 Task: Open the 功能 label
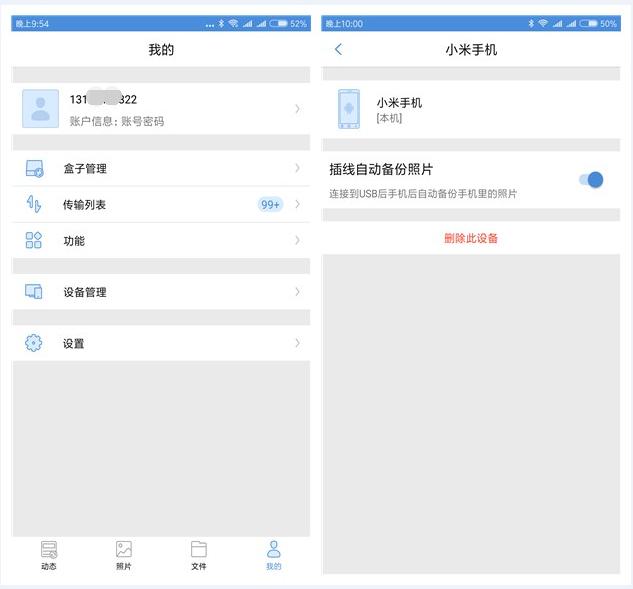point(74,241)
